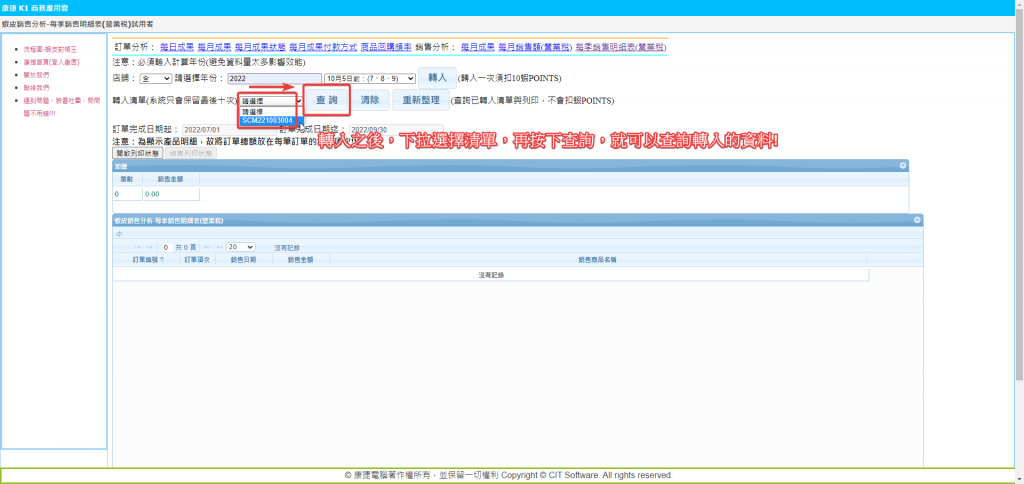
Task: Select SCM221003004 from the dropdown list
Action: tap(267, 120)
